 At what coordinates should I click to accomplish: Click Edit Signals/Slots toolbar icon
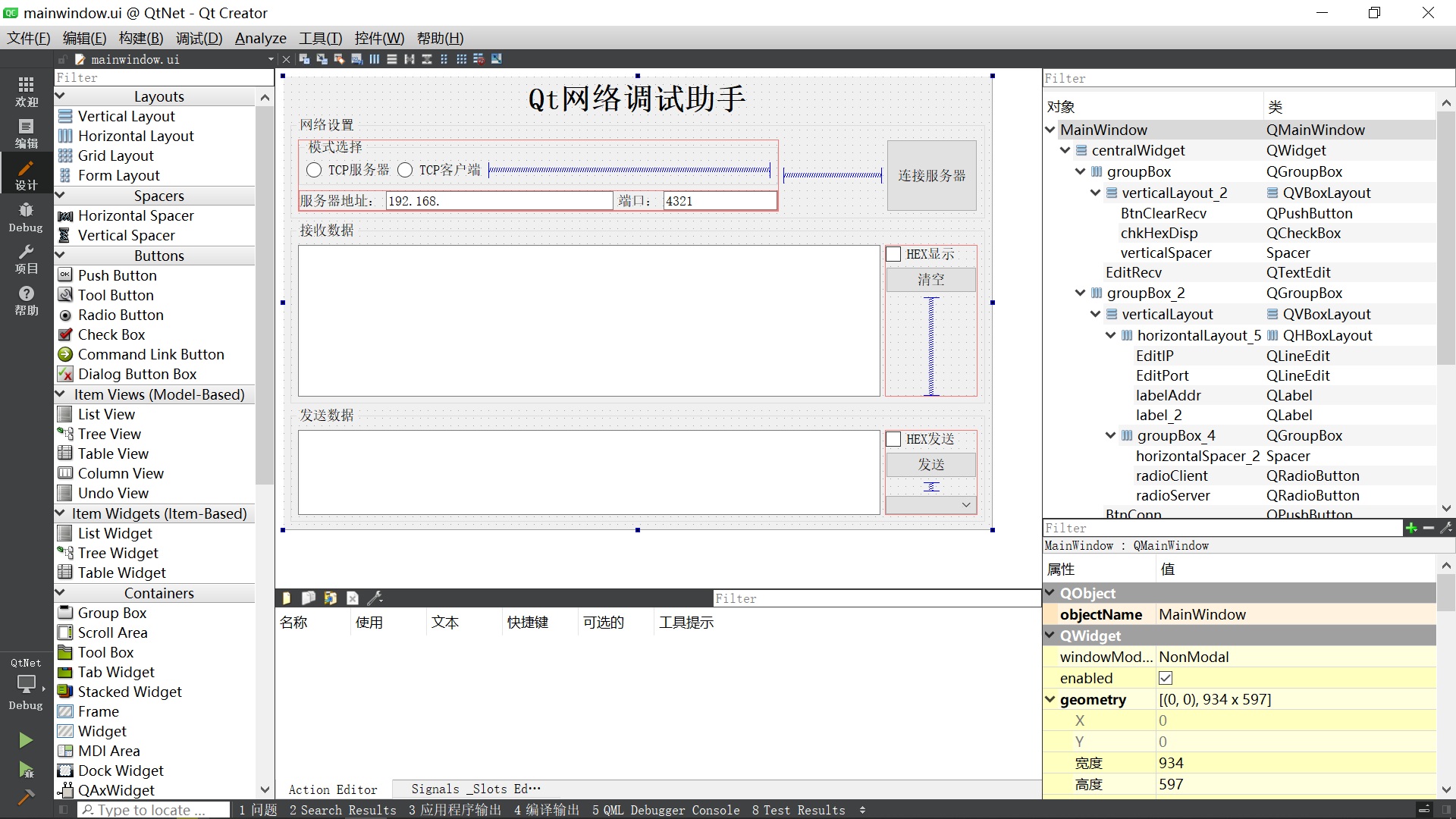(x=322, y=59)
